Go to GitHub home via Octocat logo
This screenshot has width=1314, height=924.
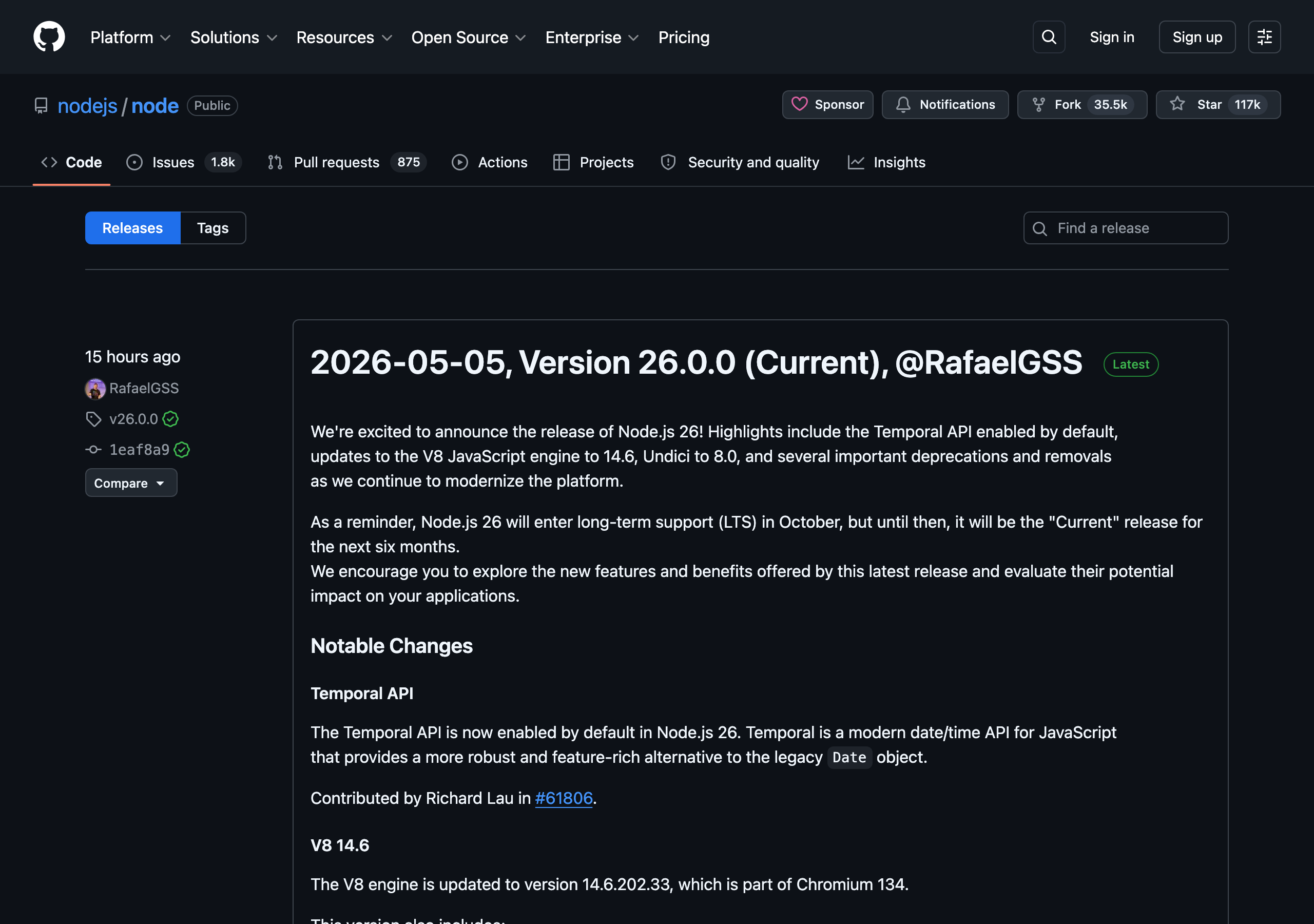click(x=49, y=37)
